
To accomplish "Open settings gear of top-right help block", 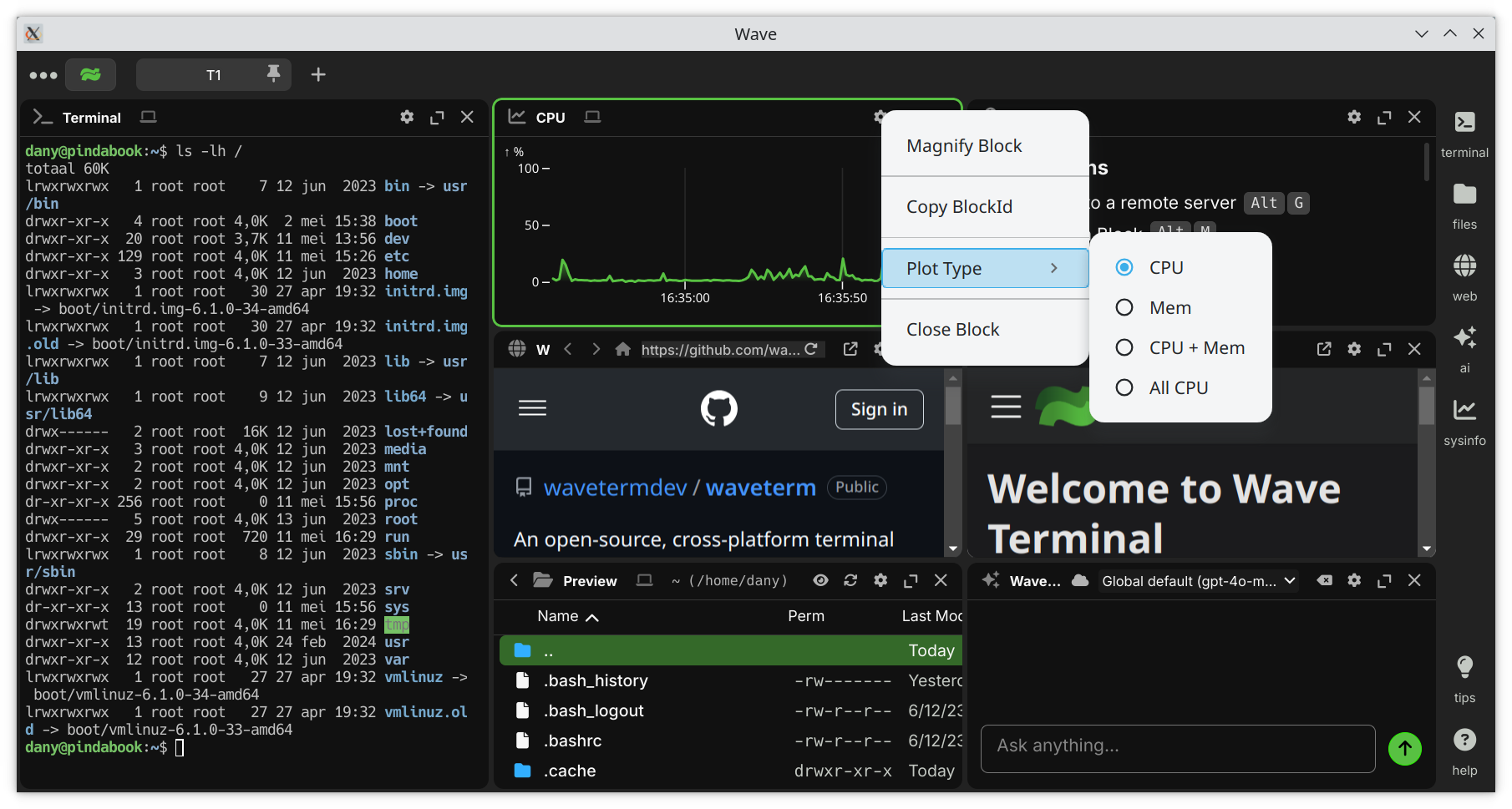I will (1354, 117).
